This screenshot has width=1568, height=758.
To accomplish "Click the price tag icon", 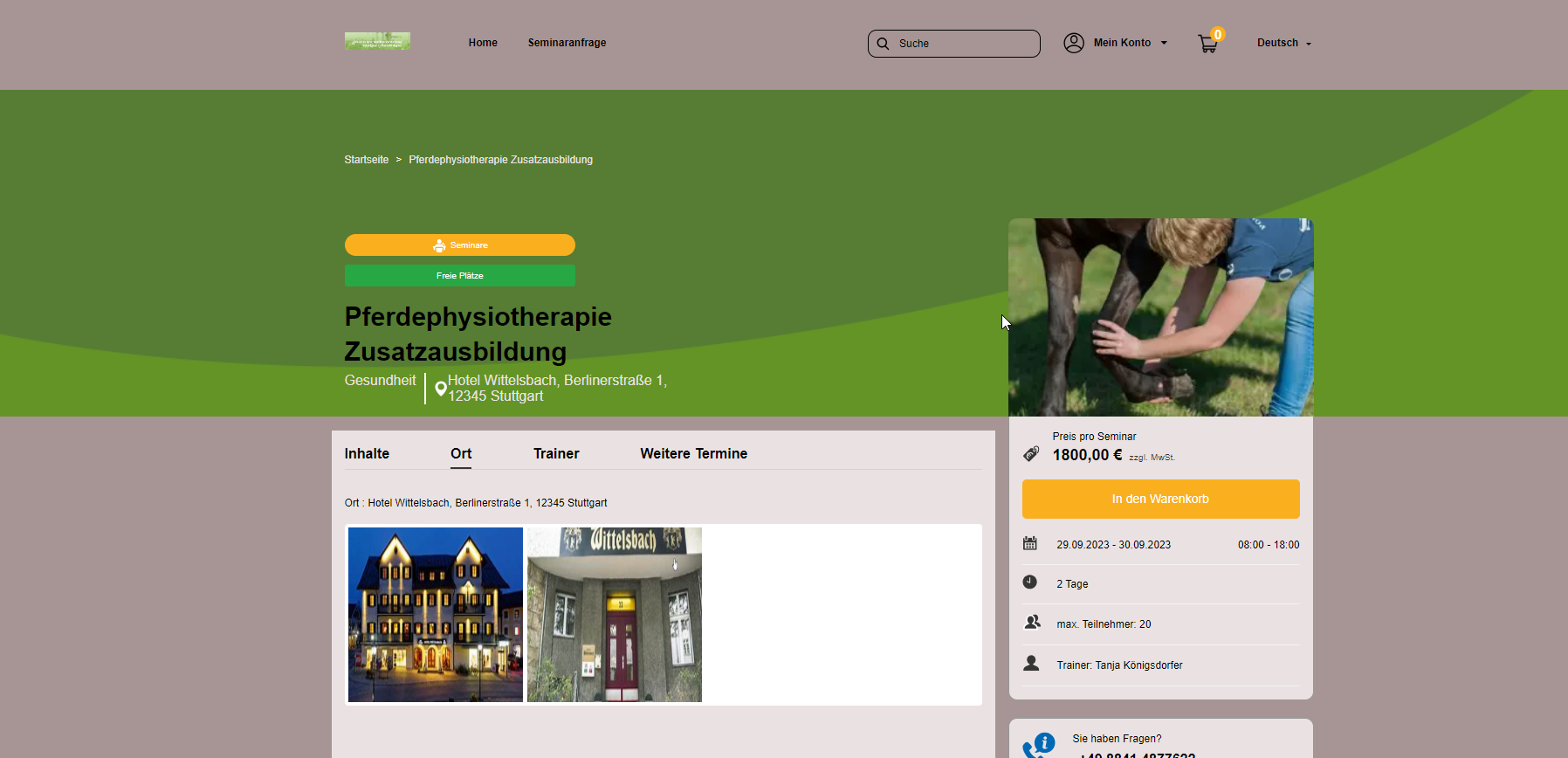I will pyautogui.click(x=1031, y=454).
